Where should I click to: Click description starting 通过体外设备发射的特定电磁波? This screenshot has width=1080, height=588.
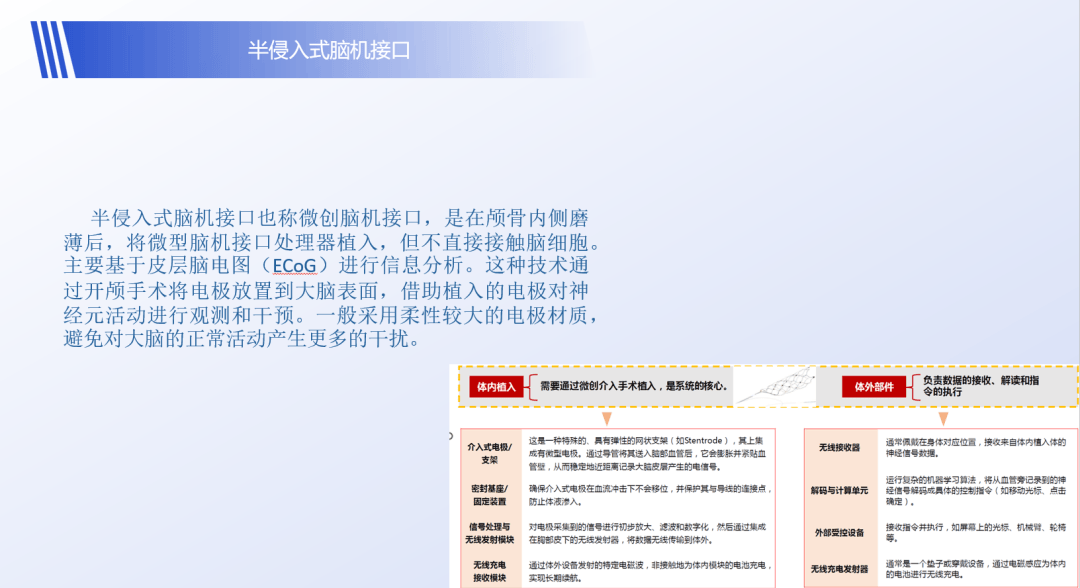(651, 571)
